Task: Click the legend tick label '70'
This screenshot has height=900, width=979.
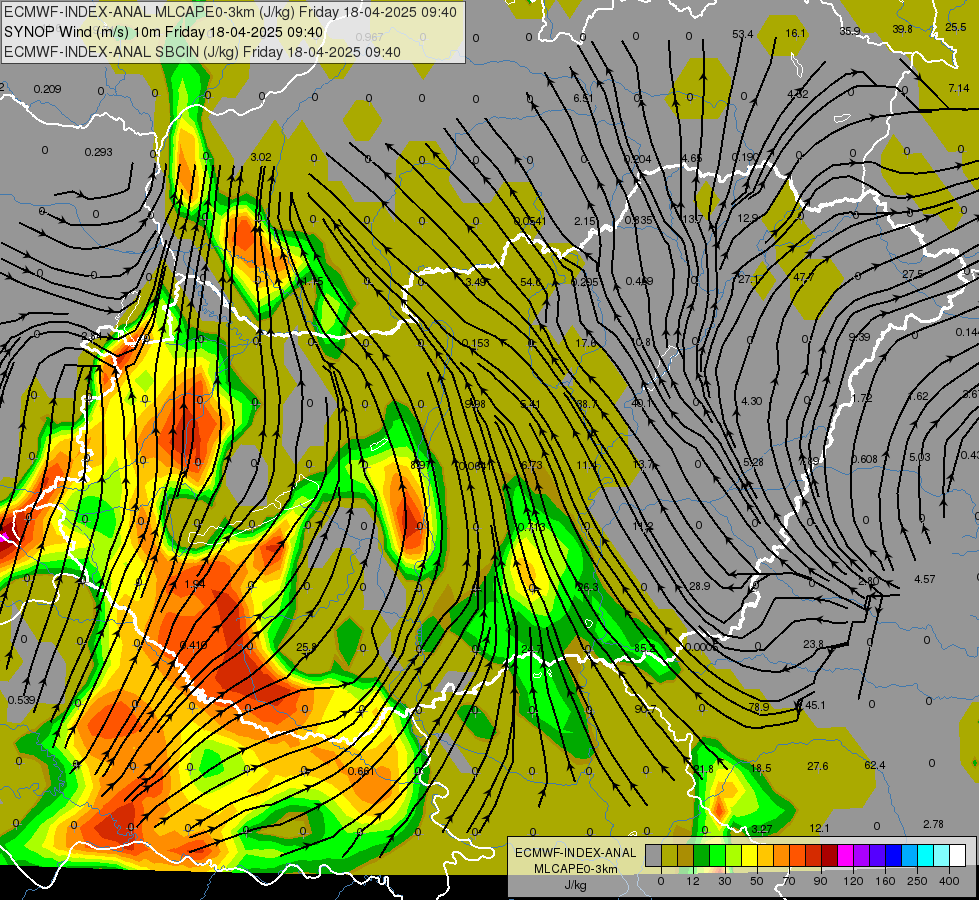Action: [789, 881]
